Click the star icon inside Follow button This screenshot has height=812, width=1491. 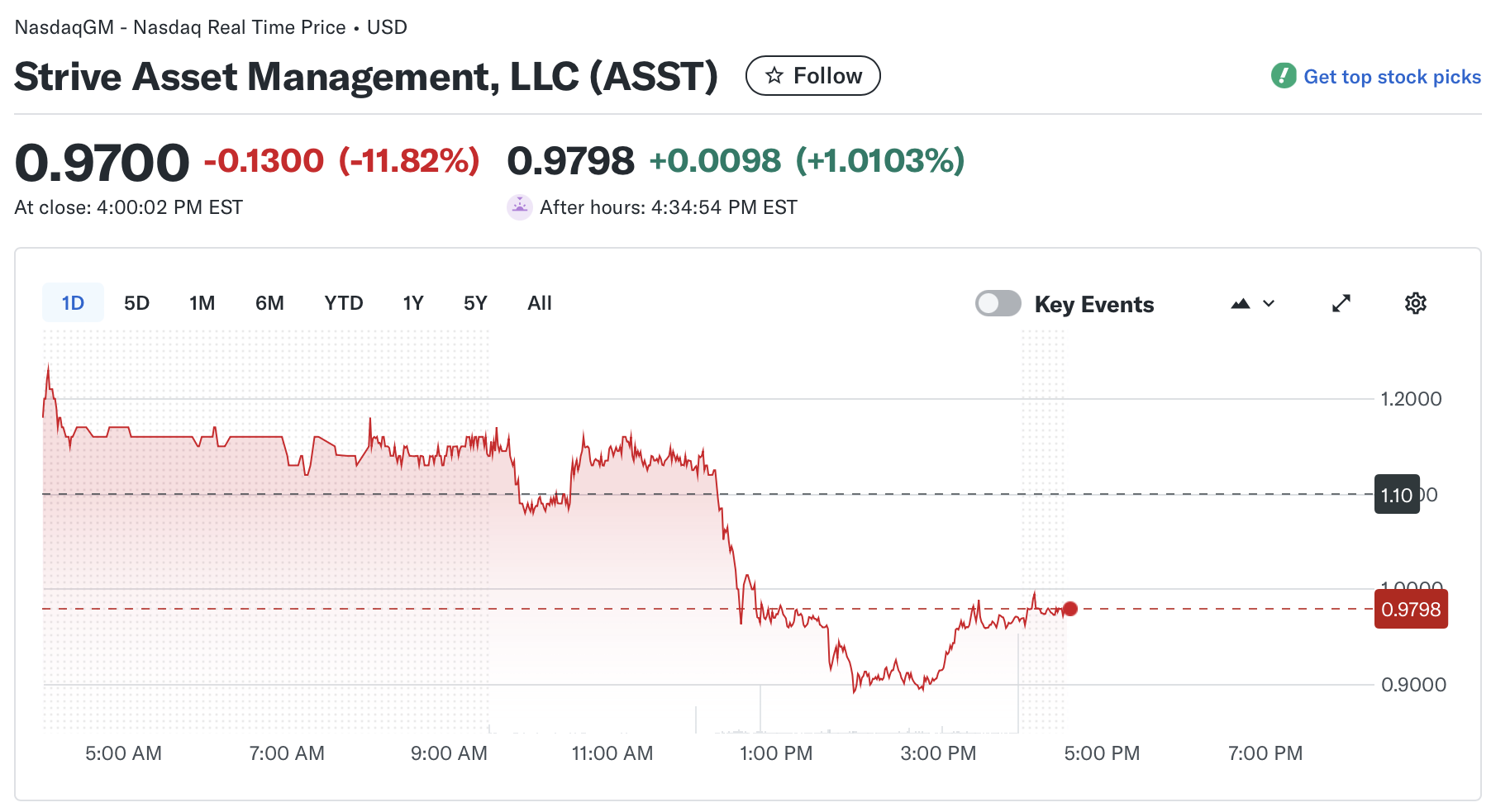click(774, 75)
